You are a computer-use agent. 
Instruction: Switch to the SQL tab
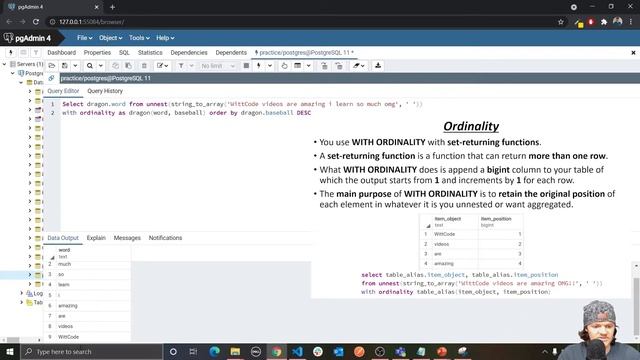tap(124, 53)
